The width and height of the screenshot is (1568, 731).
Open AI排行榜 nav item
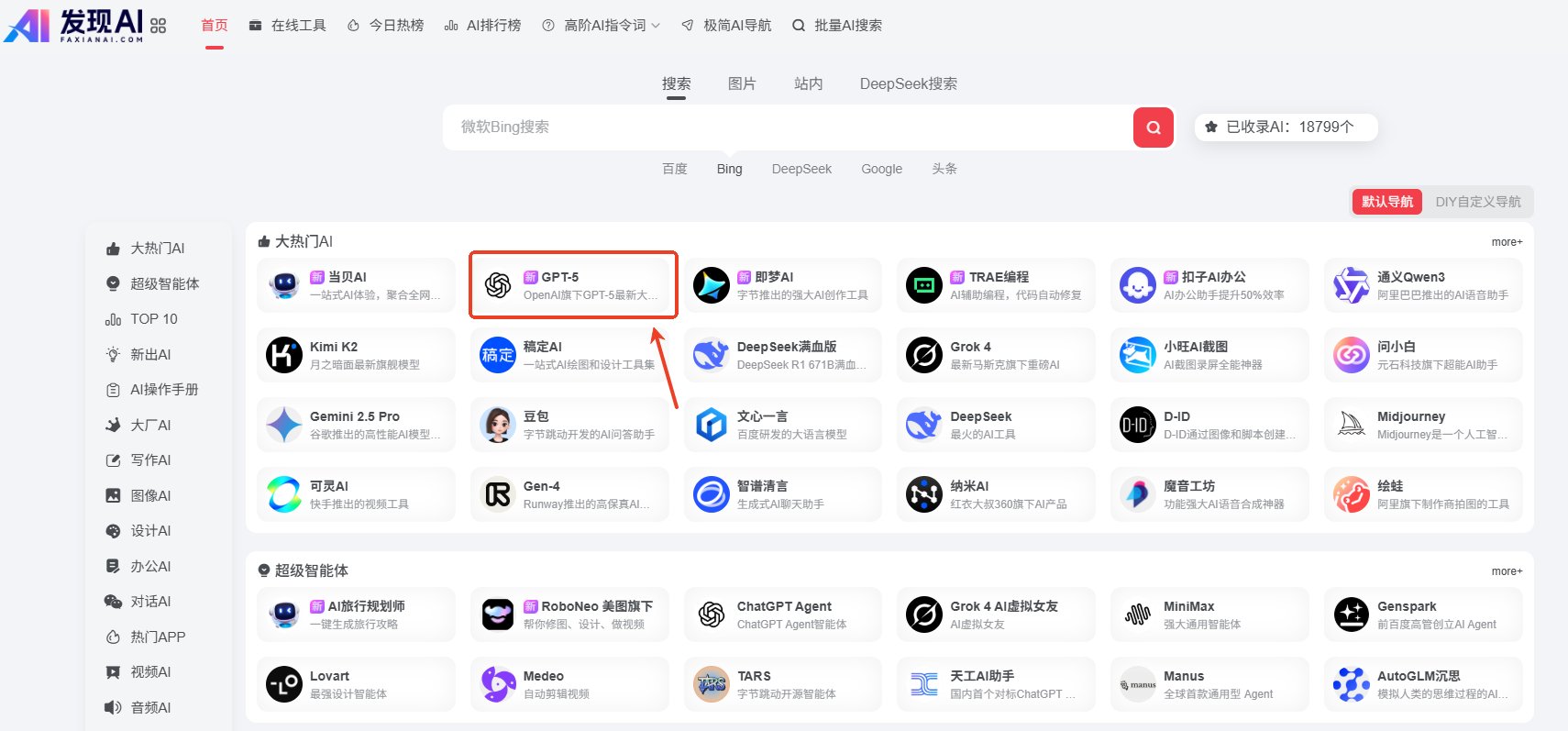483,26
